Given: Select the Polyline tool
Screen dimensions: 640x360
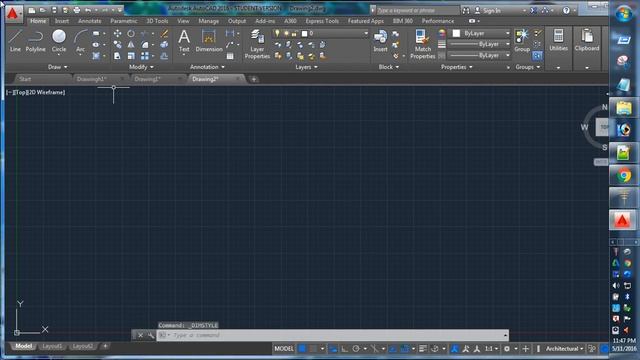Looking at the screenshot, I should pyautogui.click(x=36, y=41).
